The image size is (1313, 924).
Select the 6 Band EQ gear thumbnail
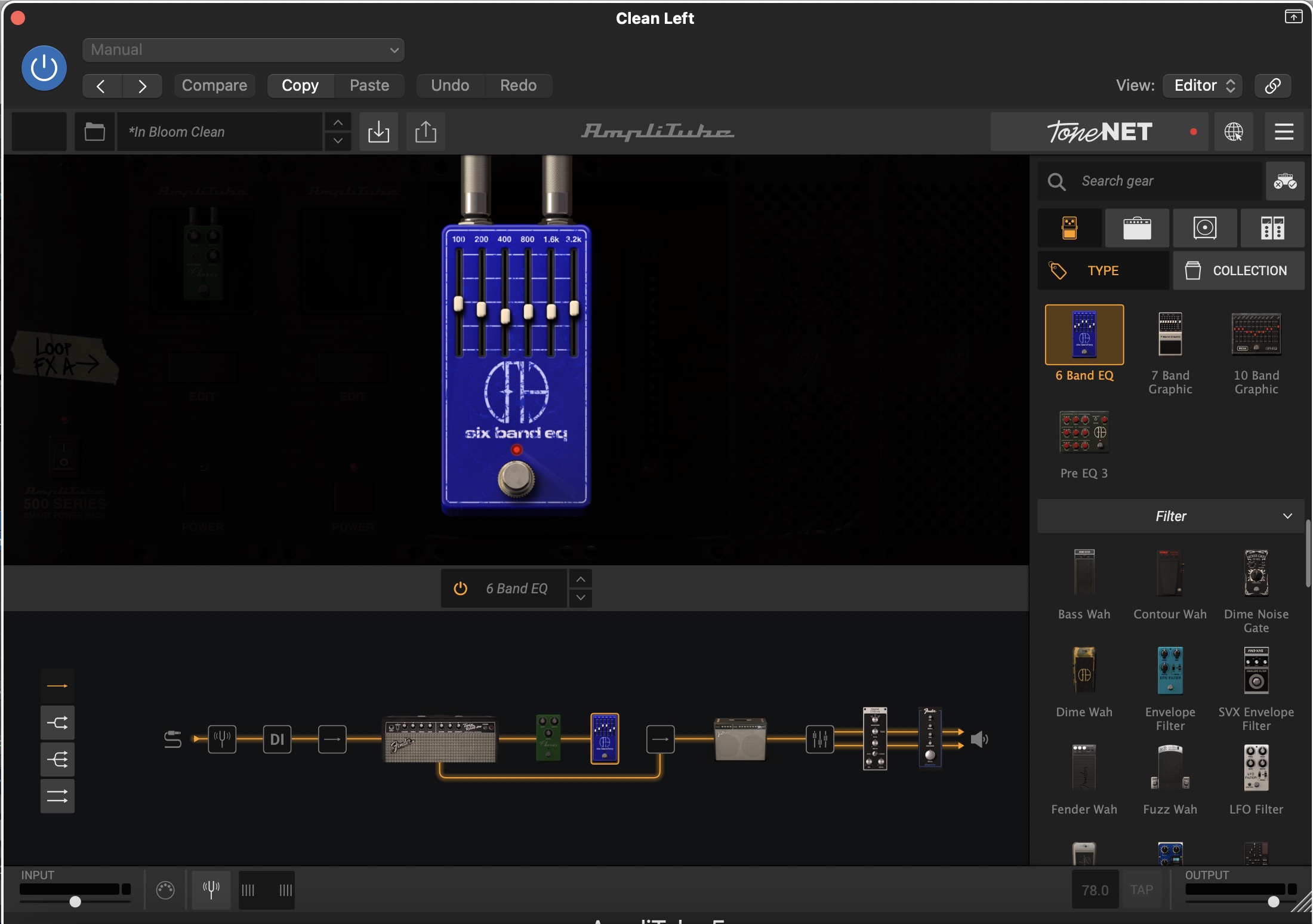click(x=1084, y=335)
